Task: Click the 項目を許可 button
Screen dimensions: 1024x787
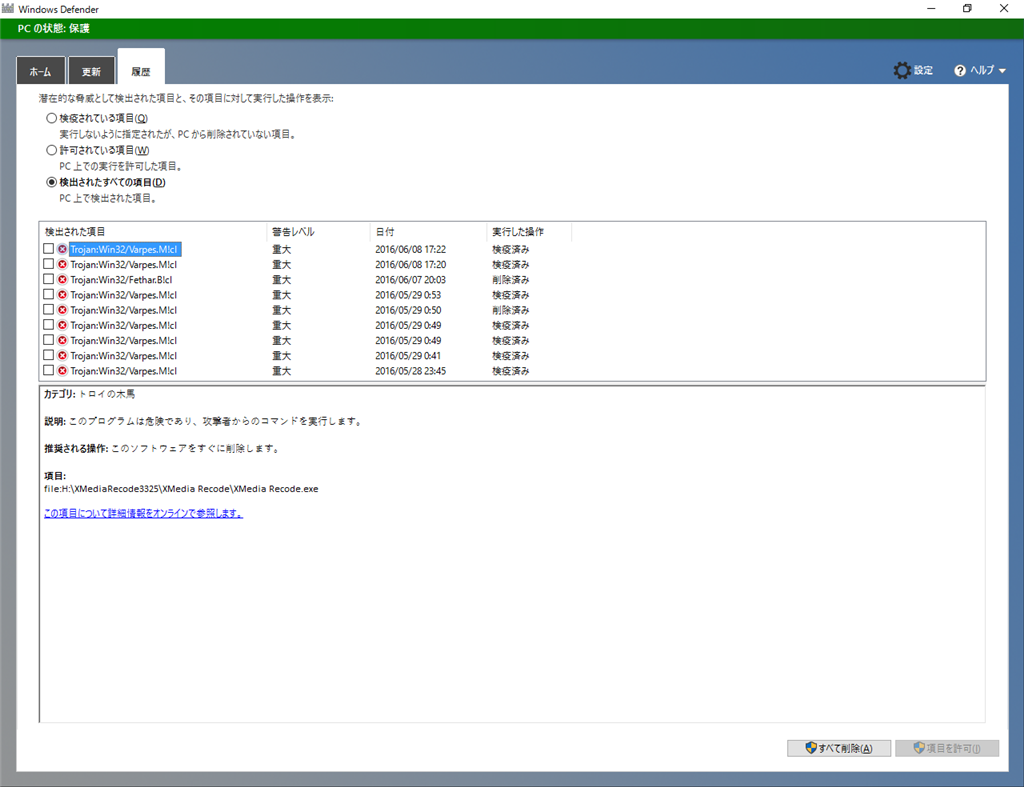Action: point(947,748)
